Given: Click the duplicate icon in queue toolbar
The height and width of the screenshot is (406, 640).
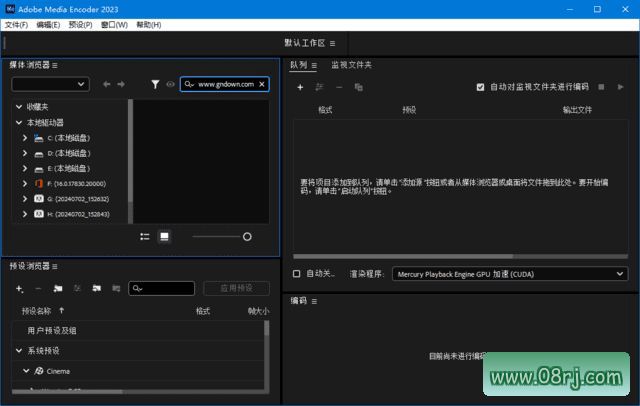Looking at the screenshot, I should [x=358, y=87].
